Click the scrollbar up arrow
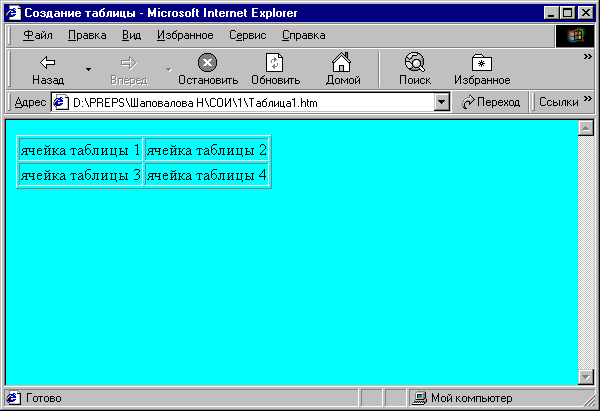 tap(586, 128)
